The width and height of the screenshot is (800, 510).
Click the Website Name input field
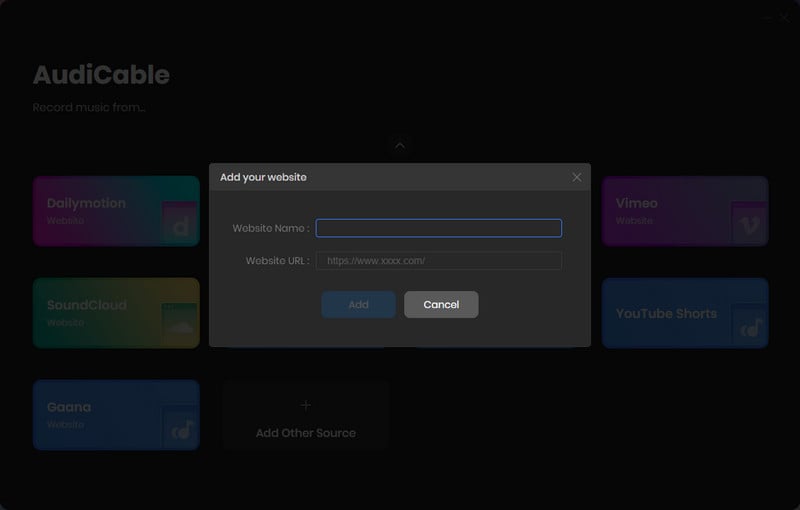coord(439,228)
